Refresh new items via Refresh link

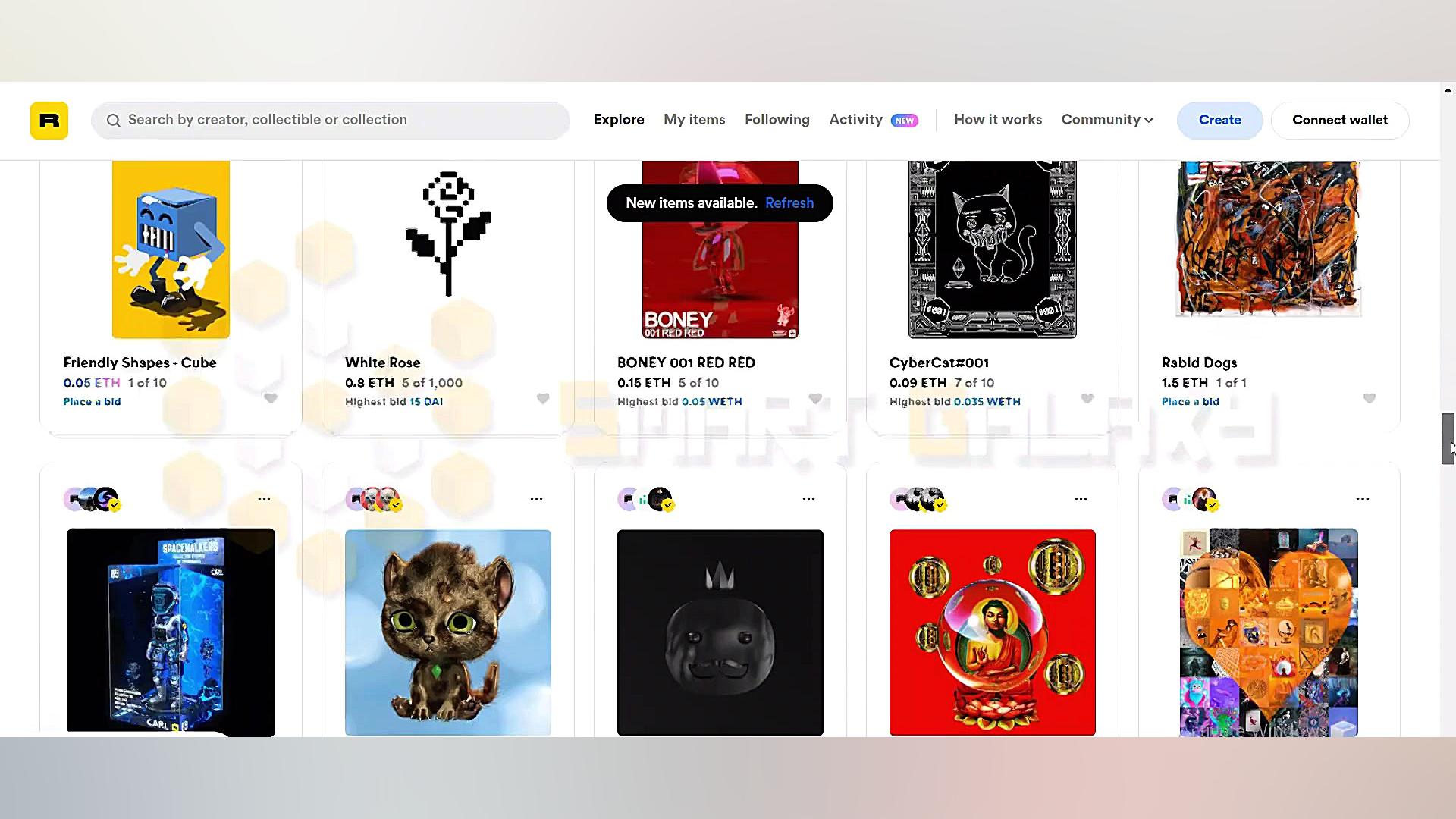coord(789,203)
